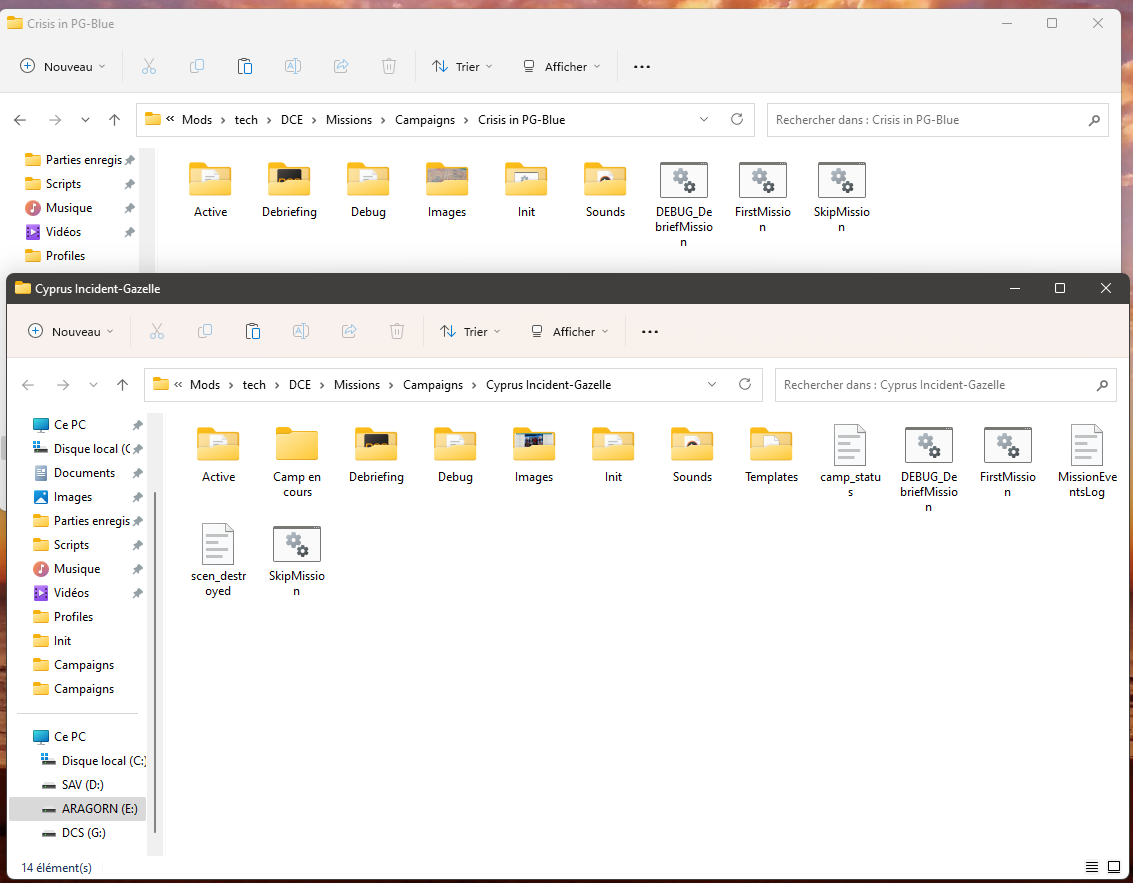The width and height of the screenshot is (1133, 883).
Task: Open the Trier dropdown in Cyprus Incident-Gazelle window
Action: [470, 332]
